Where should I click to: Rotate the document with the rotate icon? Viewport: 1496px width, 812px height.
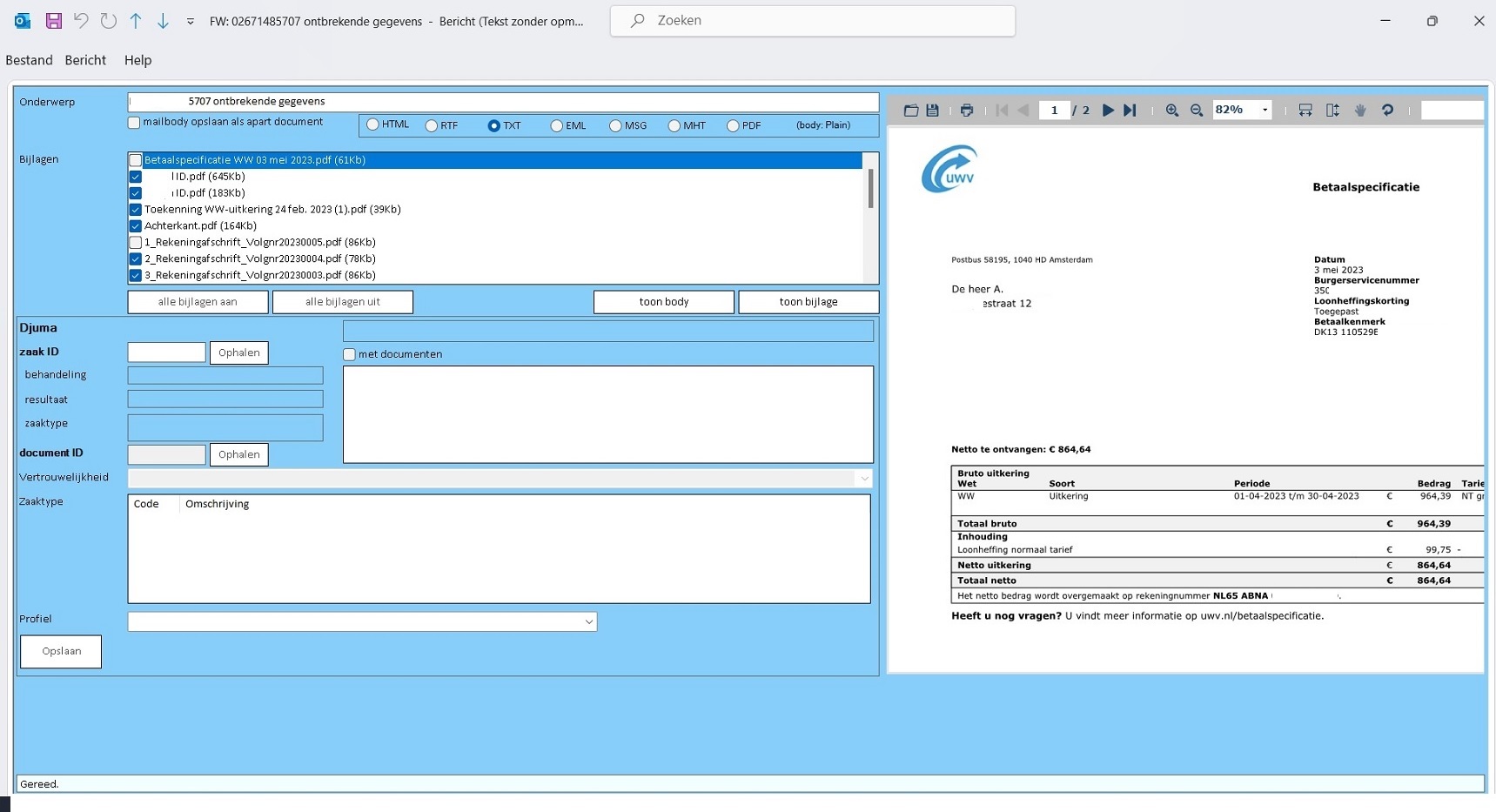point(1387,111)
